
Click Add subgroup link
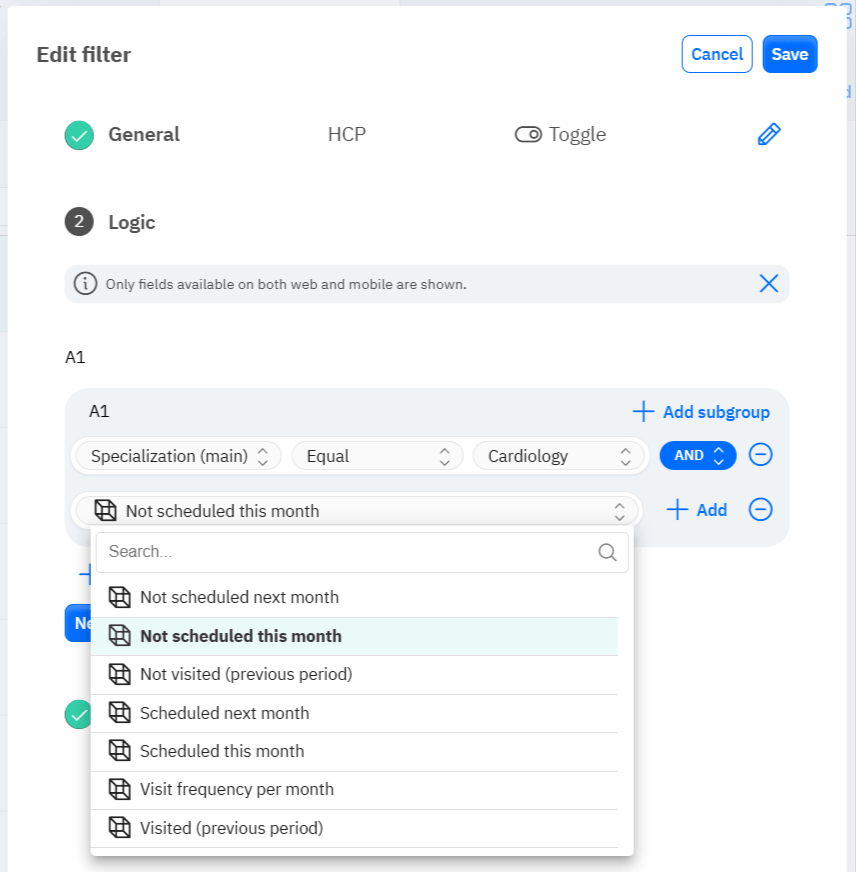click(701, 412)
